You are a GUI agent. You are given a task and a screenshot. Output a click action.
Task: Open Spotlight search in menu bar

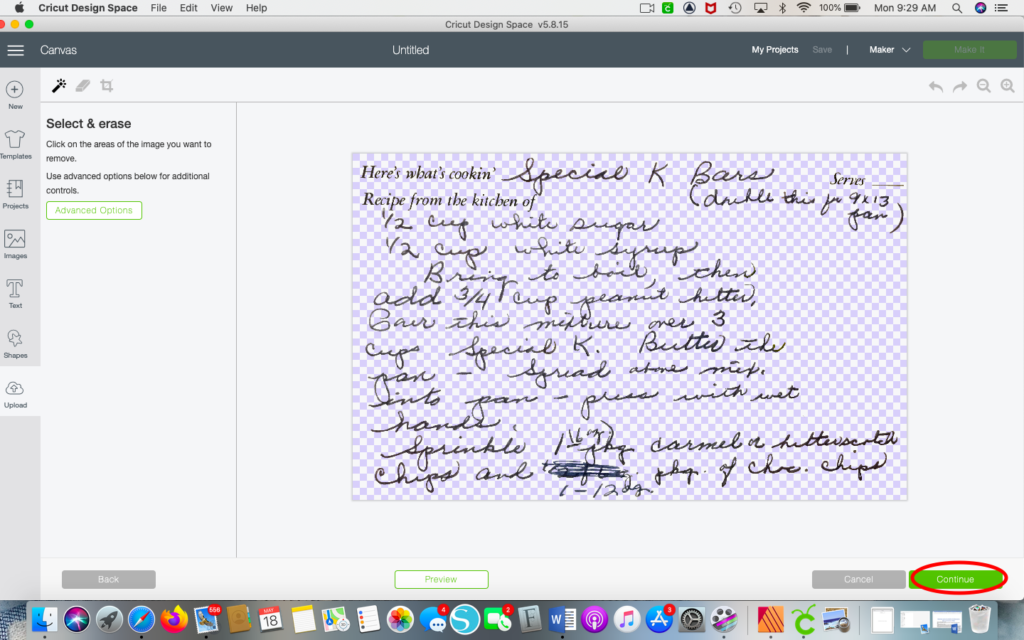point(957,8)
